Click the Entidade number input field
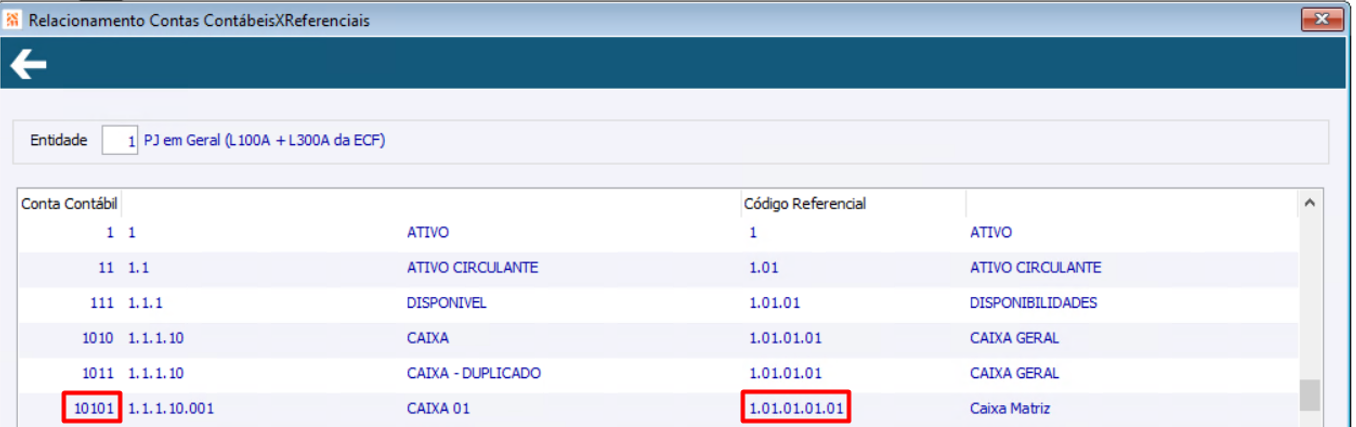 pos(120,141)
